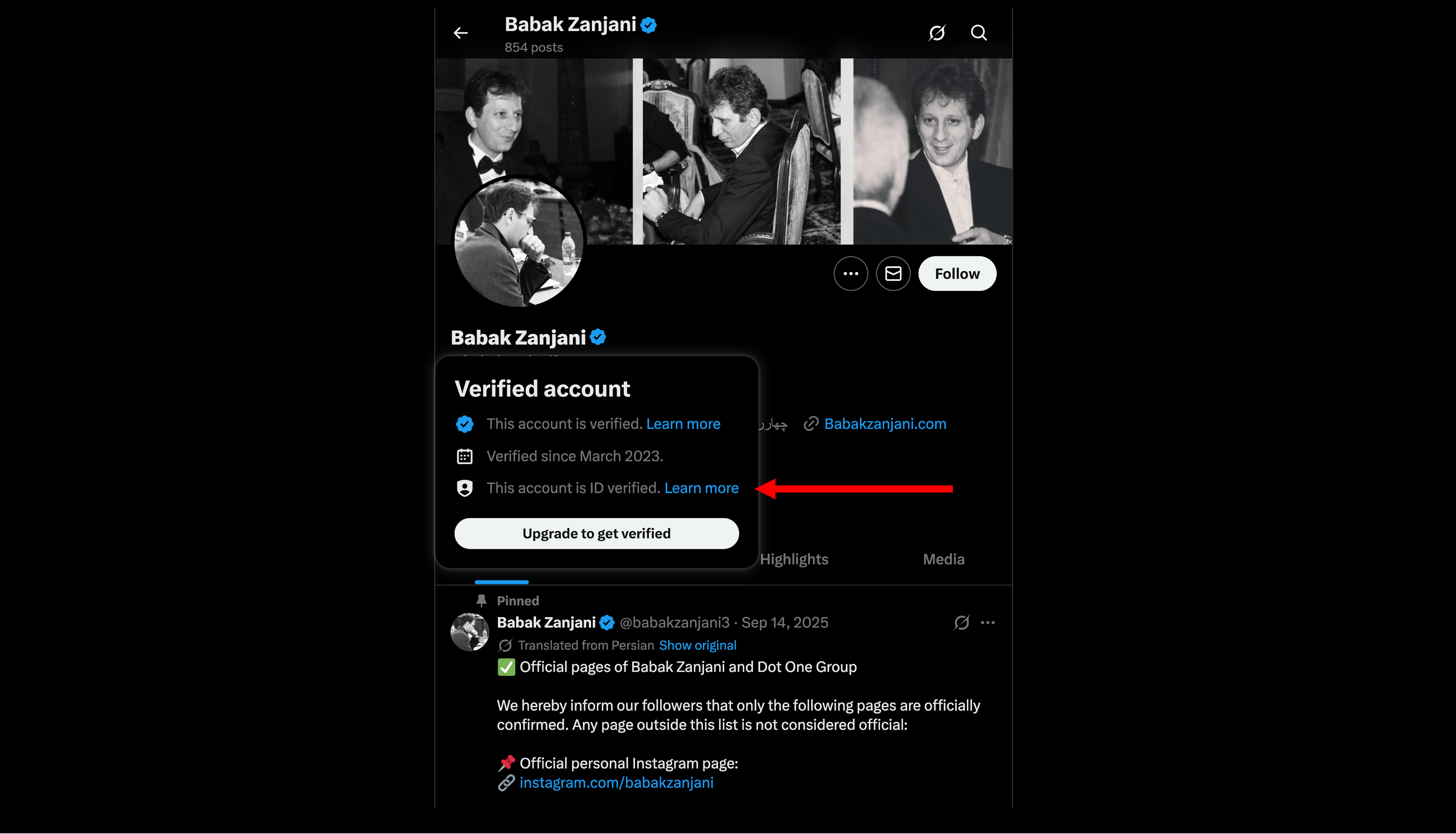Image resolution: width=1456 pixels, height=834 pixels.
Task: Open the search icon in header
Action: click(x=979, y=33)
